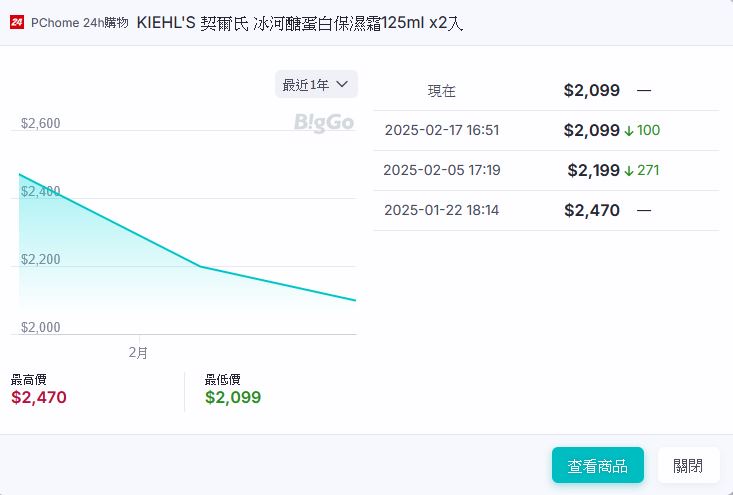Click the $2,000 axis label on chart

tap(41, 328)
